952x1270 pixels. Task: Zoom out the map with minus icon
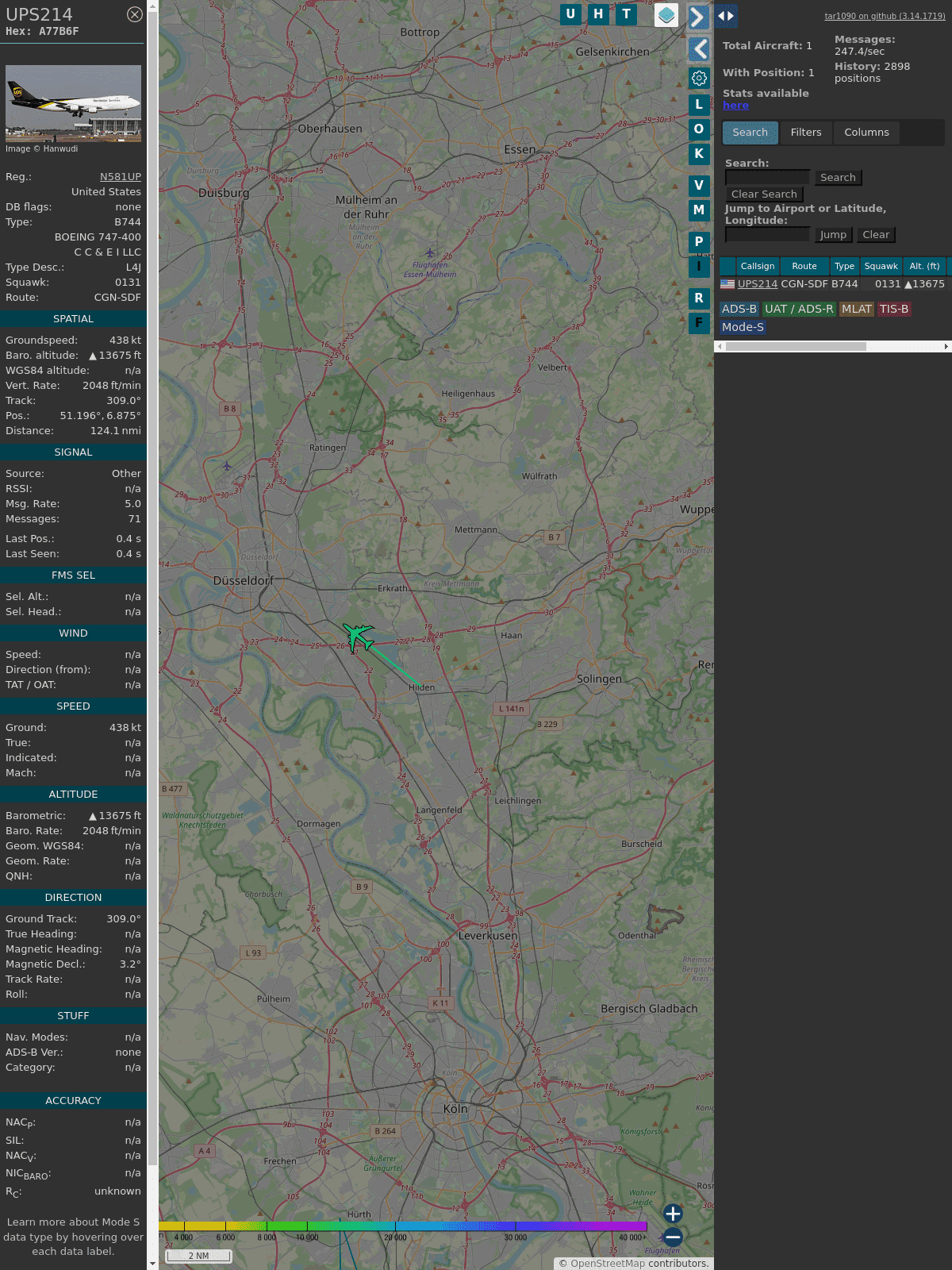tap(673, 1237)
